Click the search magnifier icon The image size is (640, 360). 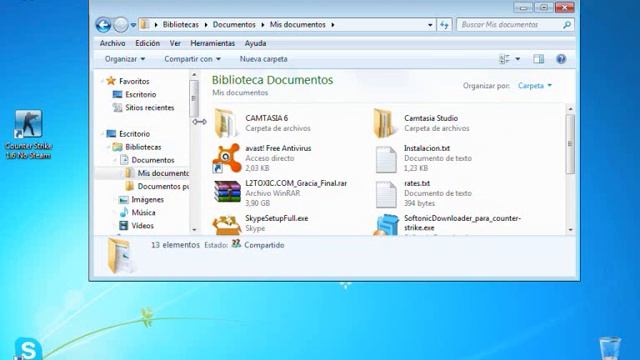[567, 25]
